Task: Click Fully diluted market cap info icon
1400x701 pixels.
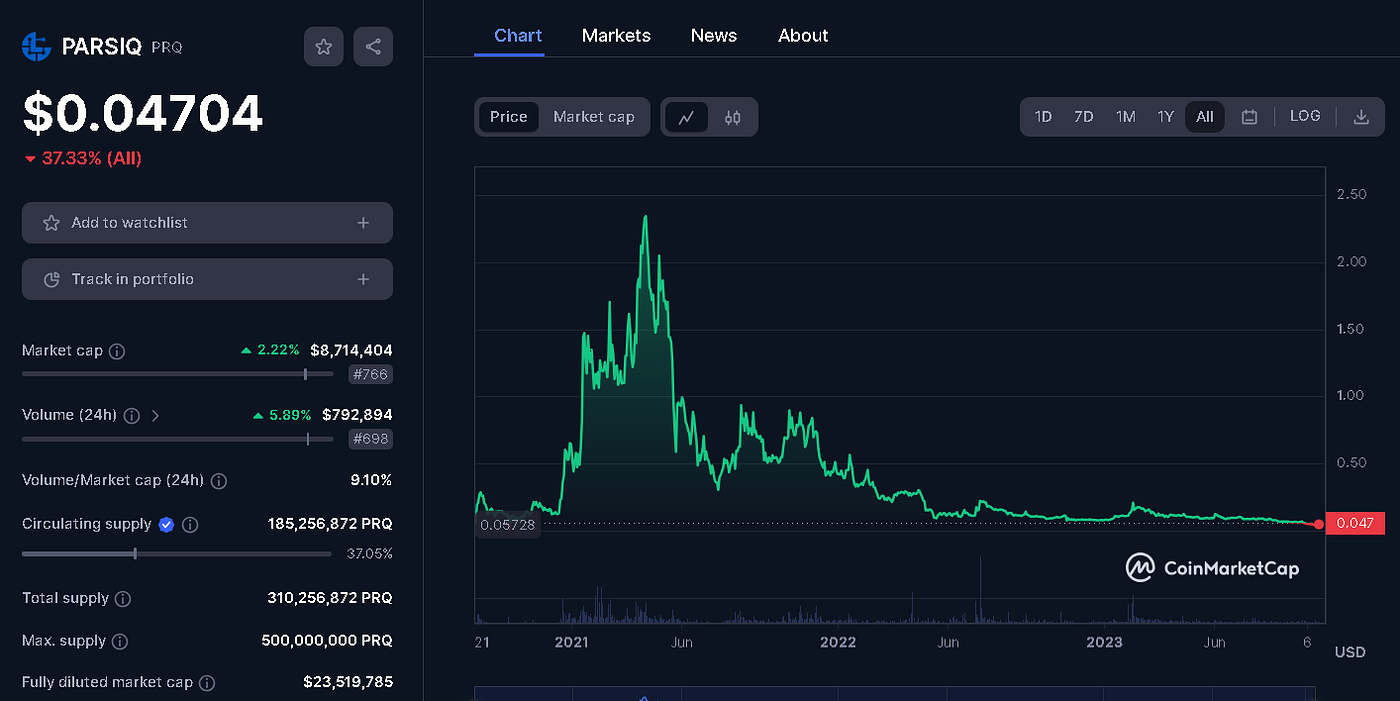Action: [207, 683]
